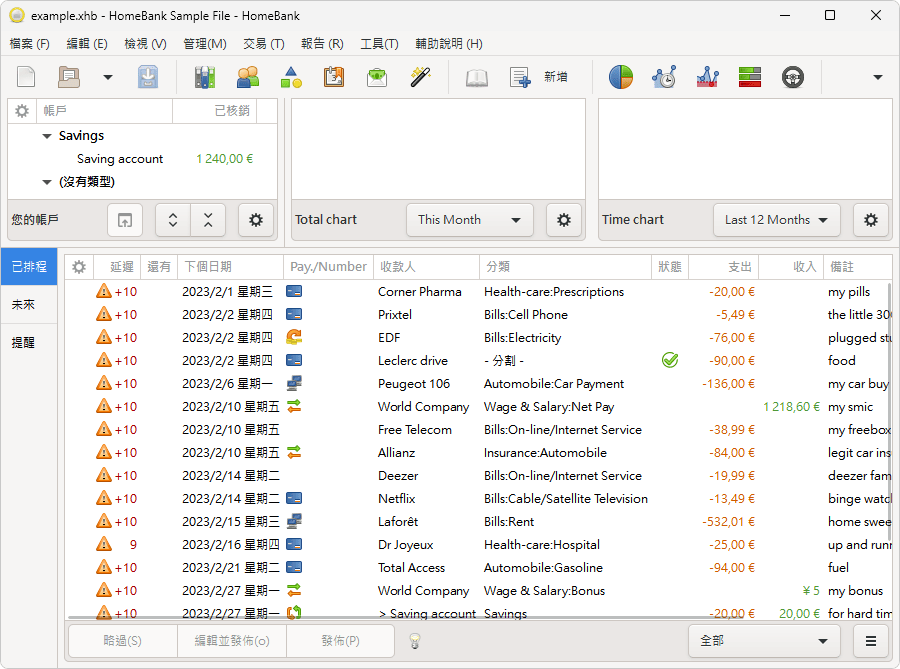
Task: Open the 輔助說明 (H) menu
Action: [x=448, y=44]
